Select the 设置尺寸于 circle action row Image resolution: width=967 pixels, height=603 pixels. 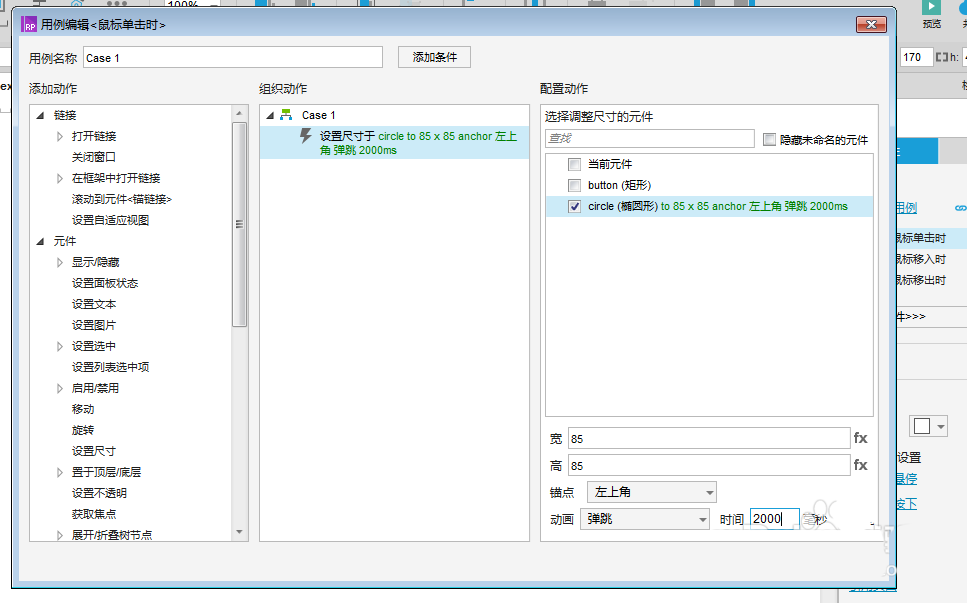(394, 142)
